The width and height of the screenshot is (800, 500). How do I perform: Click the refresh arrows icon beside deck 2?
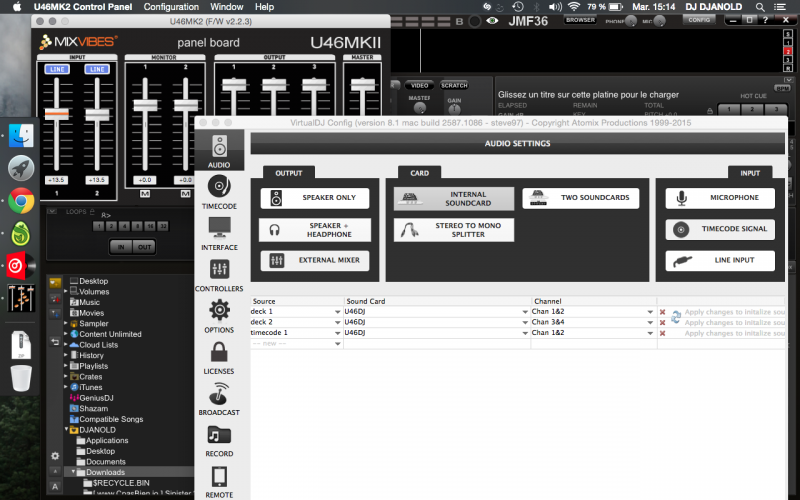(676, 317)
